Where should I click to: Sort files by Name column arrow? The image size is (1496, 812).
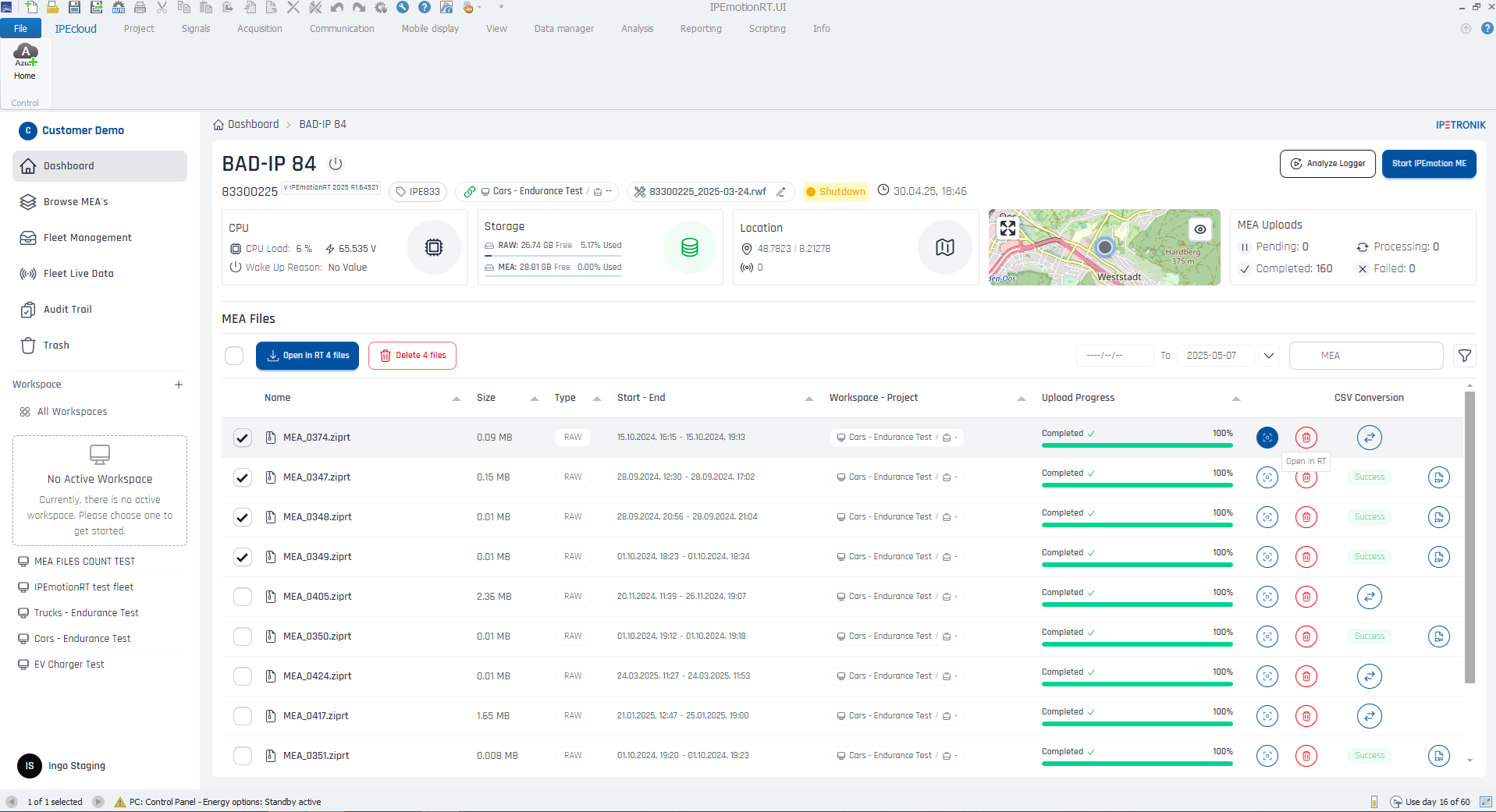tap(457, 399)
